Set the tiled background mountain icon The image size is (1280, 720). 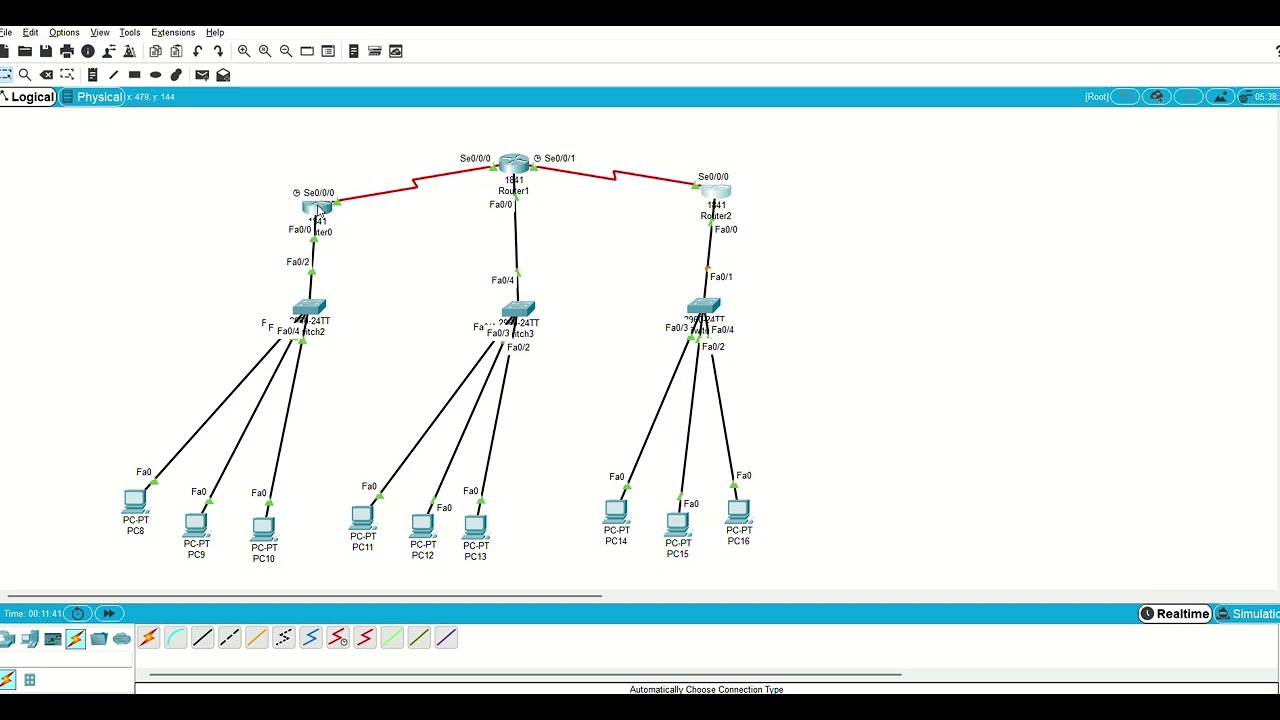pyautogui.click(x=1219, y=97)
